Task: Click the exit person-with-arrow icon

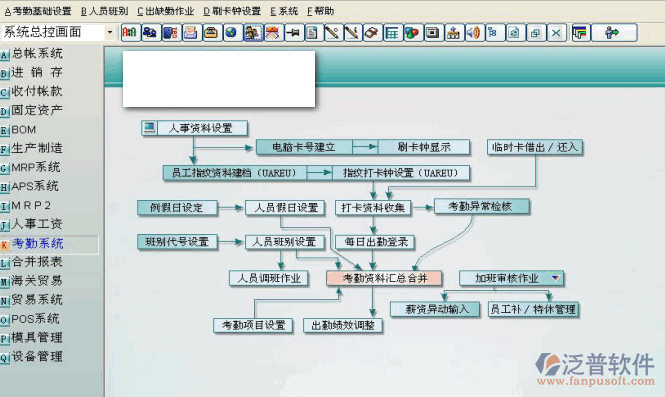Action: coord(614,33)
